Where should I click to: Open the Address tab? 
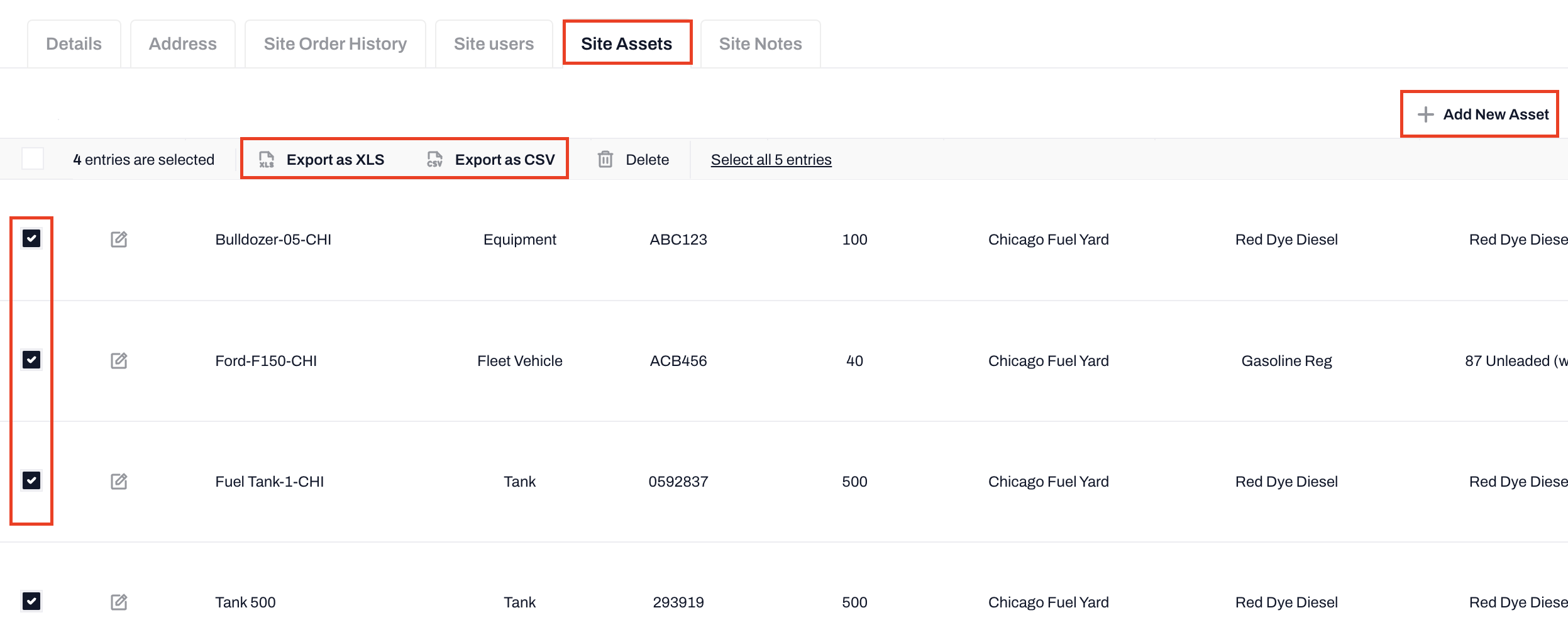pos(182,44)
